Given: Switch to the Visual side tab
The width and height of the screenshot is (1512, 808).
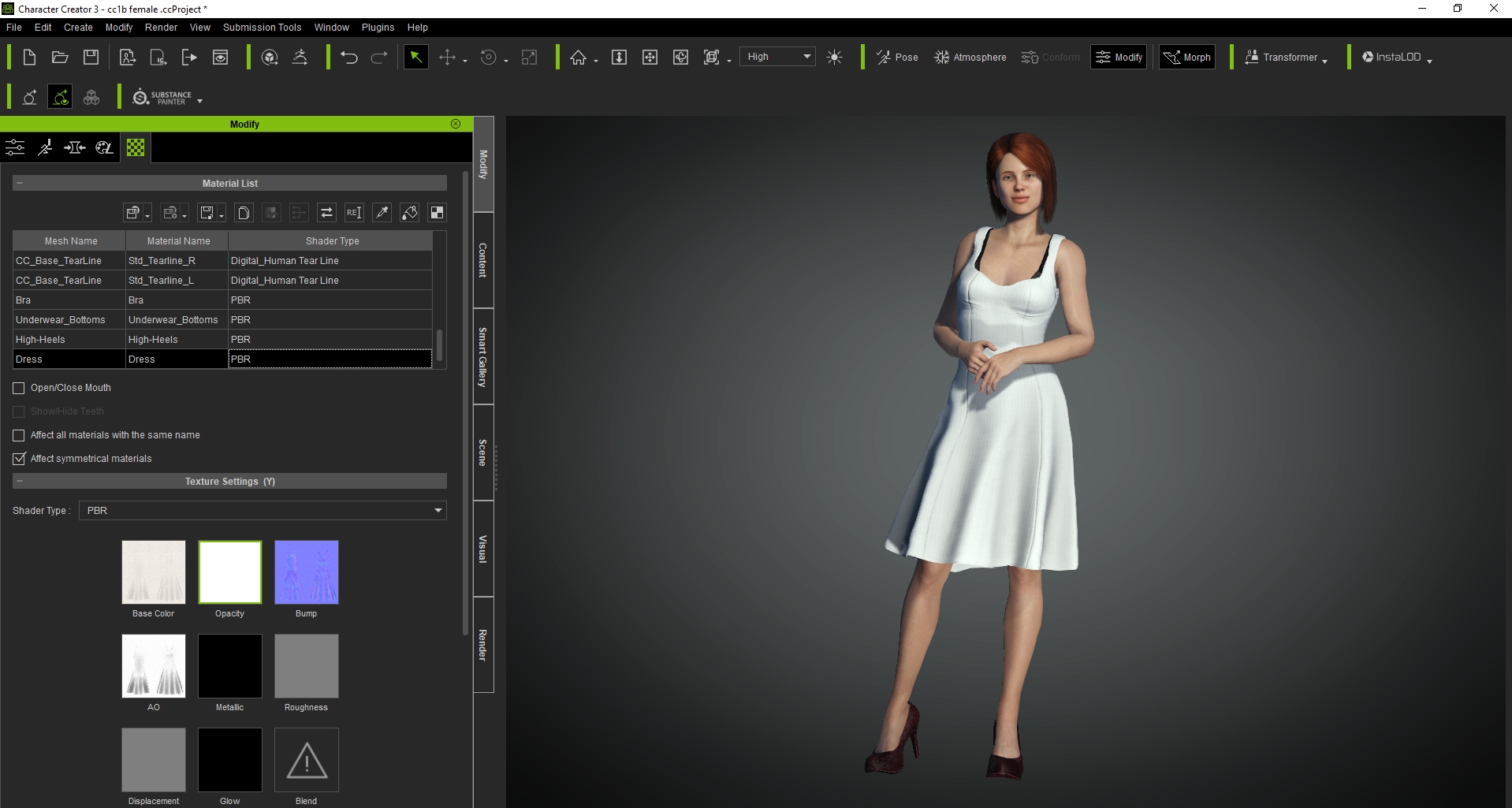Looking at the screenshot, I should click(483, 549).
